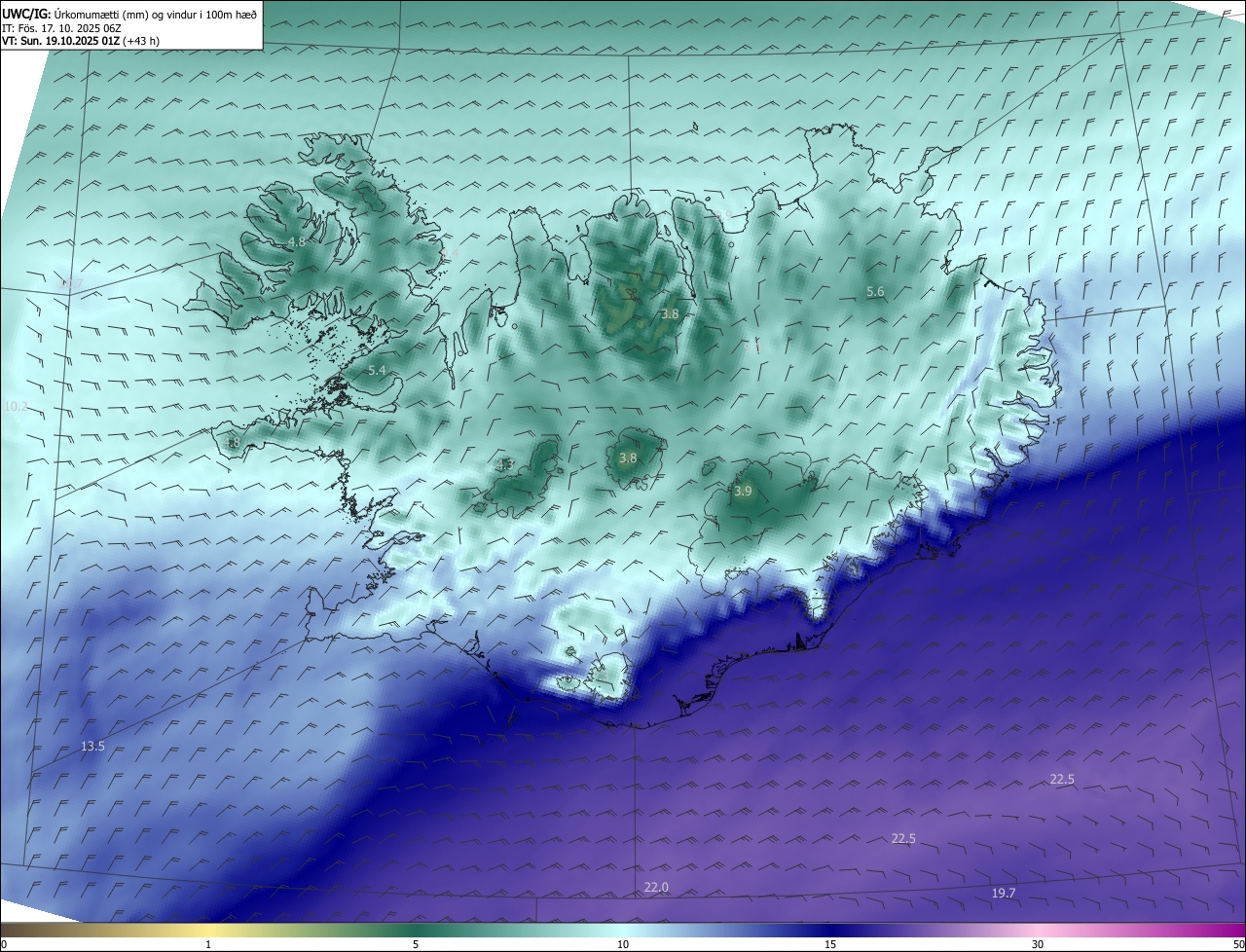Click the 22.0 precipitation value label
Viewport: 1246px width, 952px height.
[656, 887]
